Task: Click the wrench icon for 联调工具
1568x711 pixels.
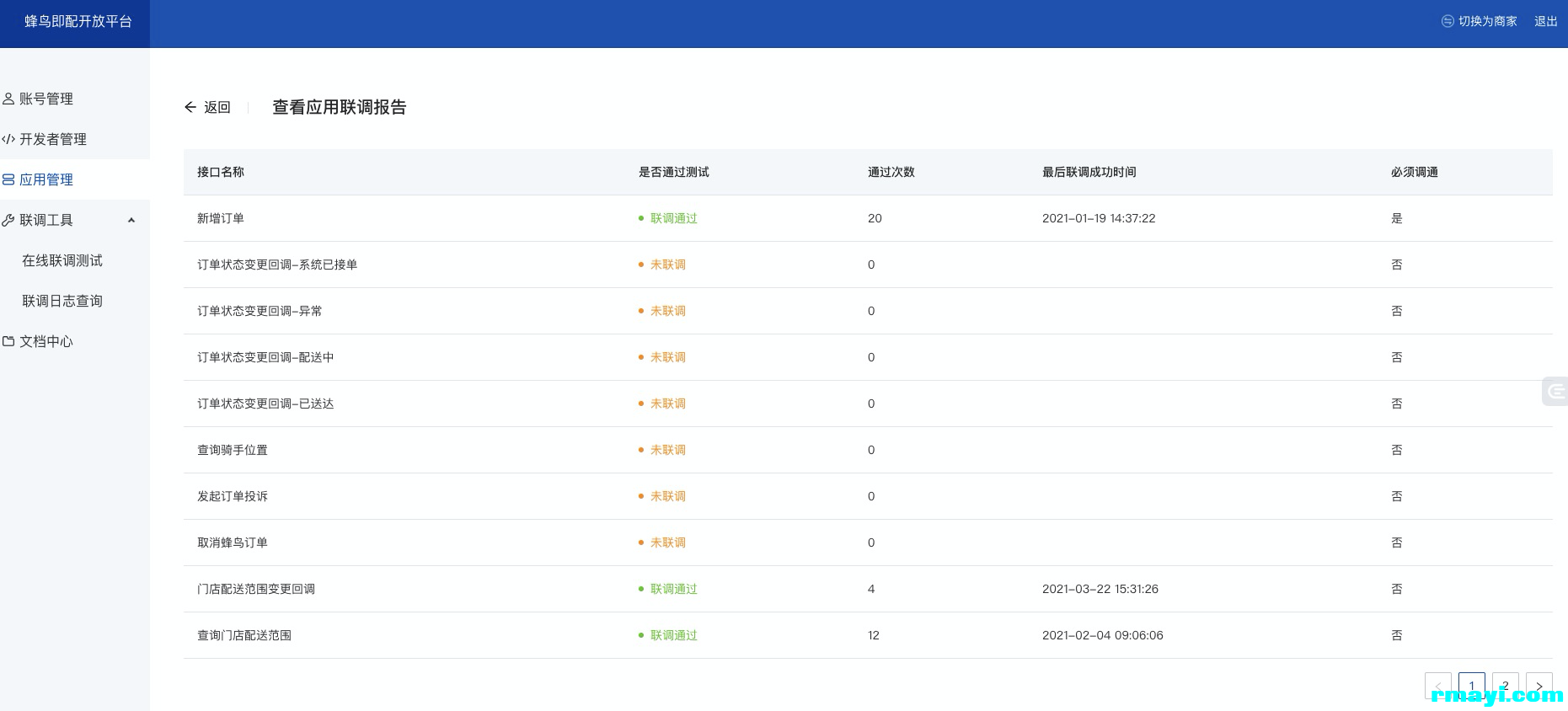Action: pyautogui.click(x=8, y=220)
